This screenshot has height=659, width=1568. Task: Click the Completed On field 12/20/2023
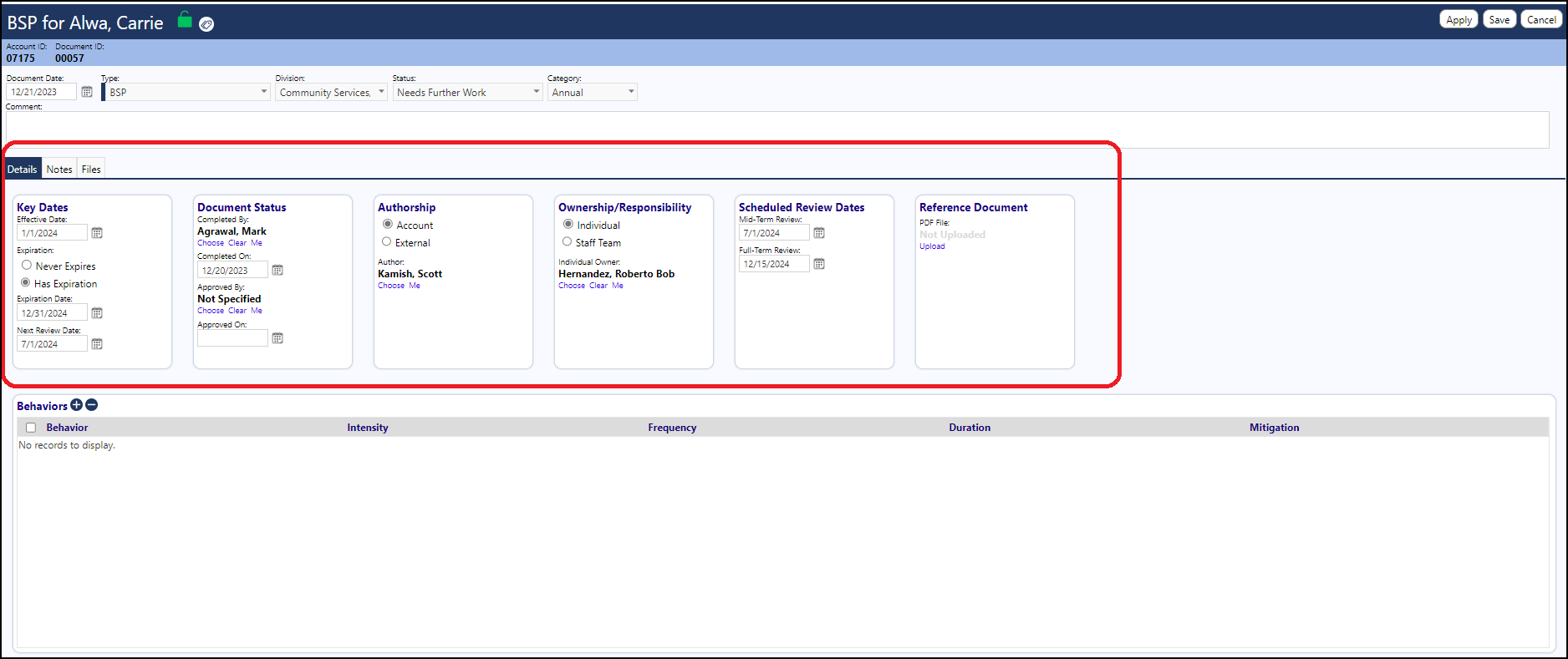(x=232, y=270)
